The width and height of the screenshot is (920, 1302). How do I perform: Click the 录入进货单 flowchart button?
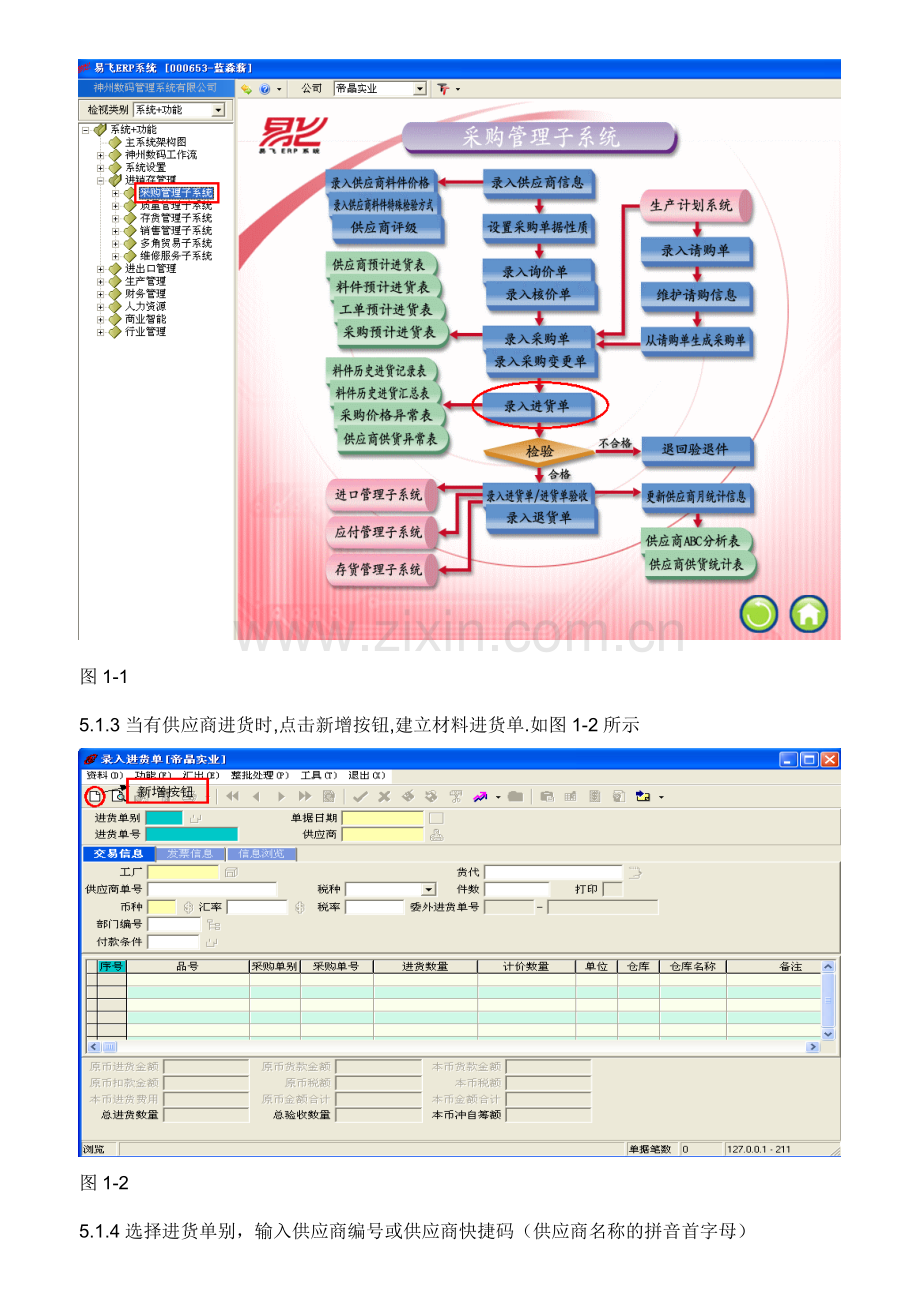(x=541, y=405)
